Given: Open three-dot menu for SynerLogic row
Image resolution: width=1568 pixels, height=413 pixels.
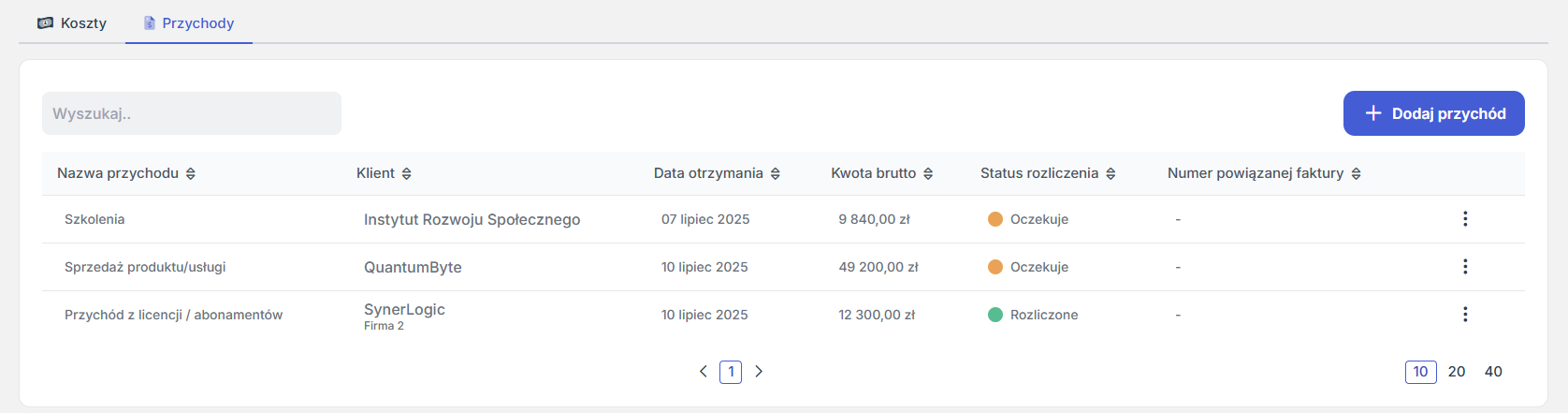Looking at the screenshot, I should (x=1465, y=314).
